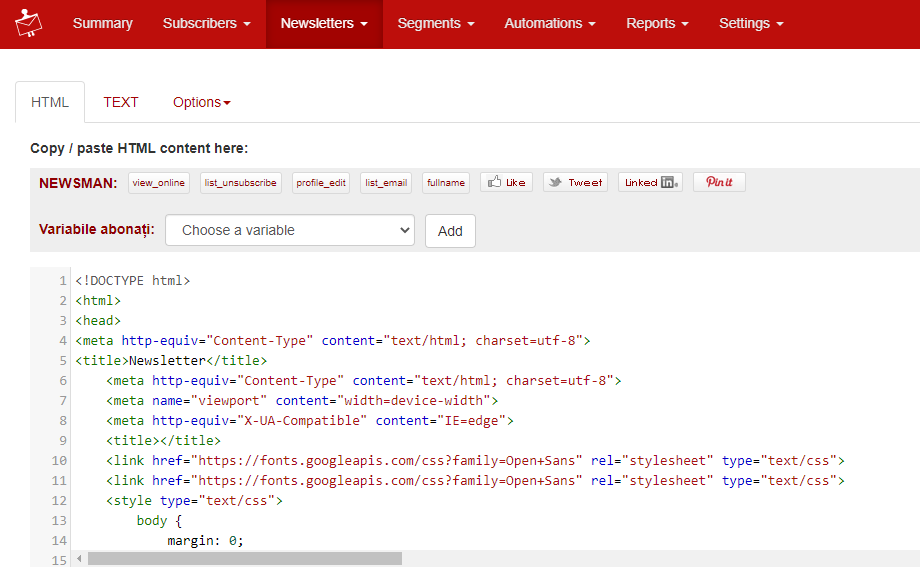Click line number 10 in the gutter
This screenshot has height=581, width=920.
pos(59,461)
